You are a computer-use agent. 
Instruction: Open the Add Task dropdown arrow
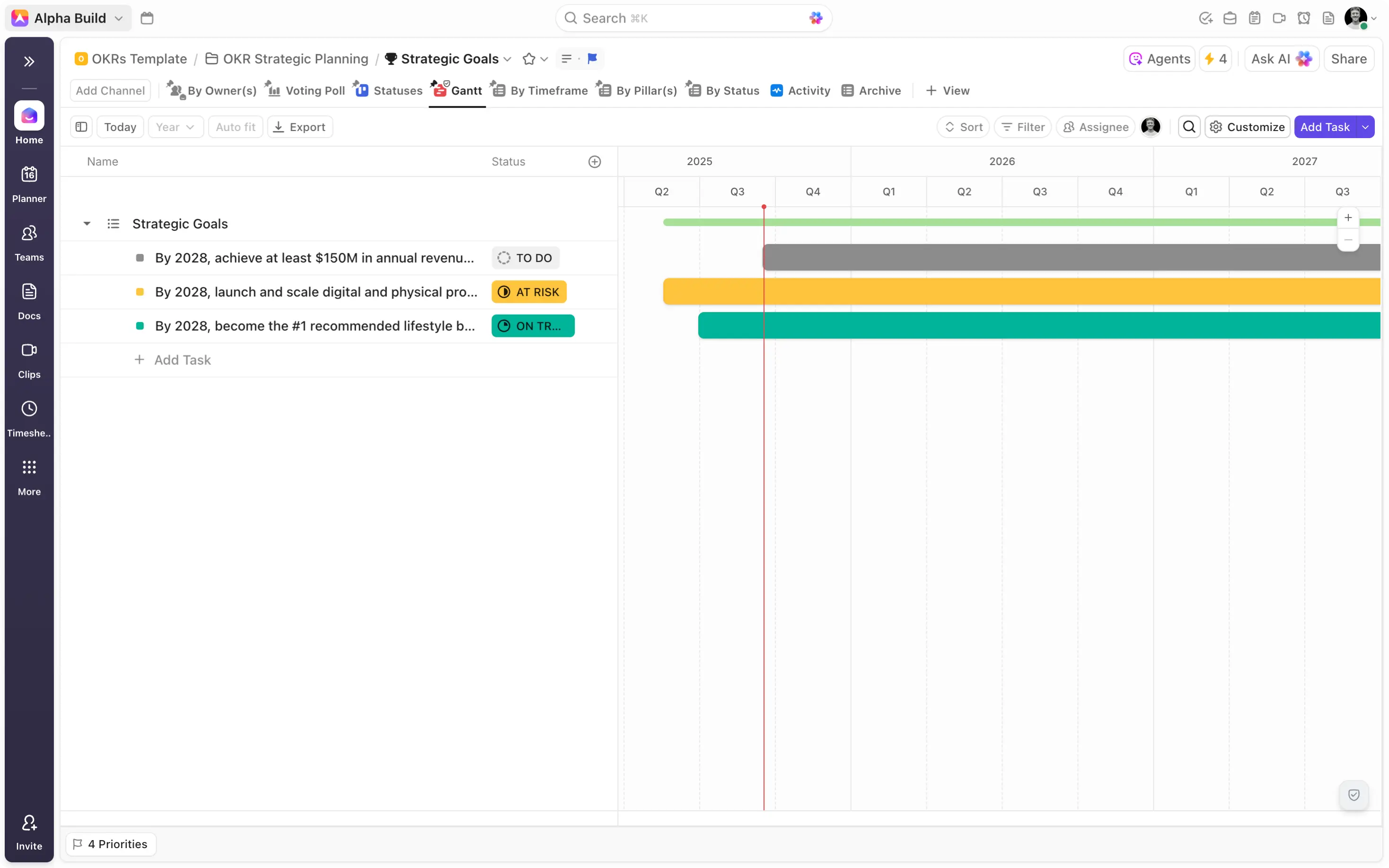(x=1365, y=127)
